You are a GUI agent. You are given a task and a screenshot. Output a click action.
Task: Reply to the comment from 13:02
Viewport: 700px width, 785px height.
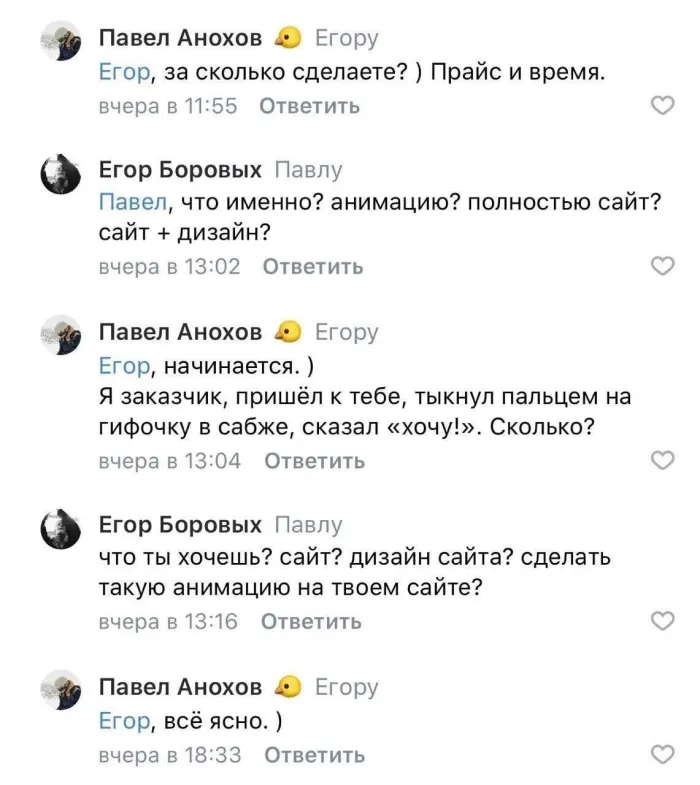[312, 266]
